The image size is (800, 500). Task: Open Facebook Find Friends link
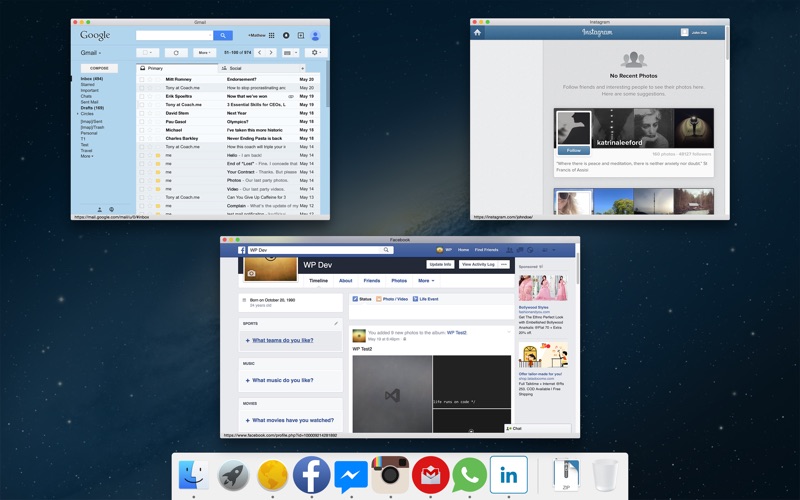click(x=486, y=250)
